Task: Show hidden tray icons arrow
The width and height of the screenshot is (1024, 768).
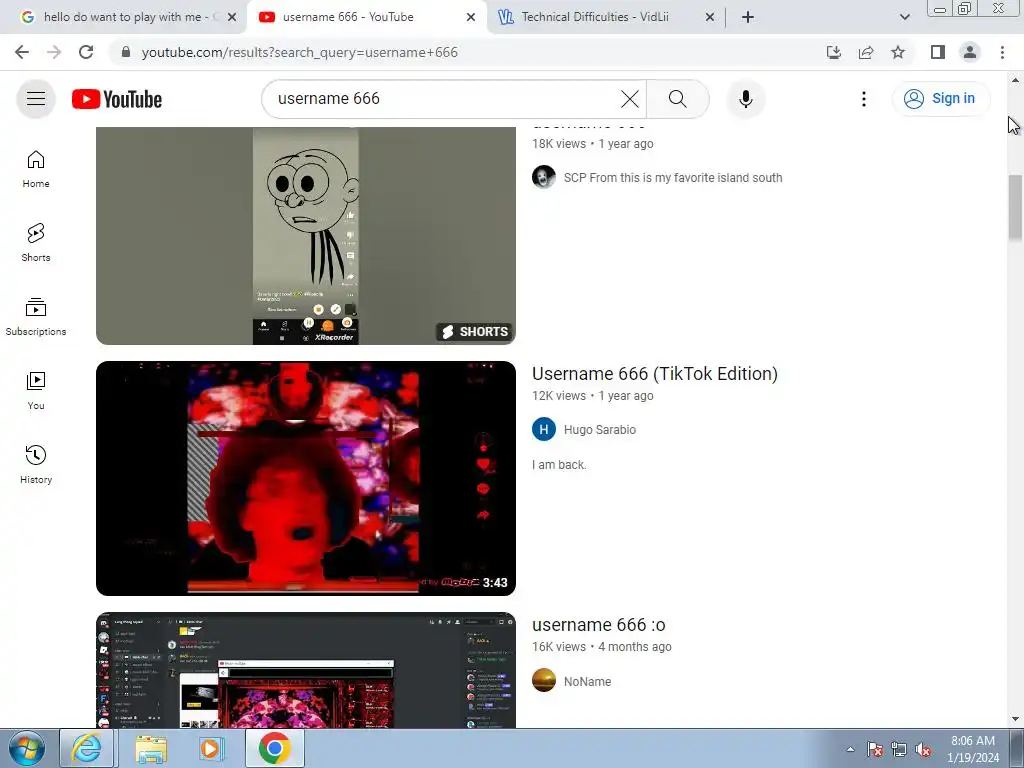Action: [x=850, y=749]
